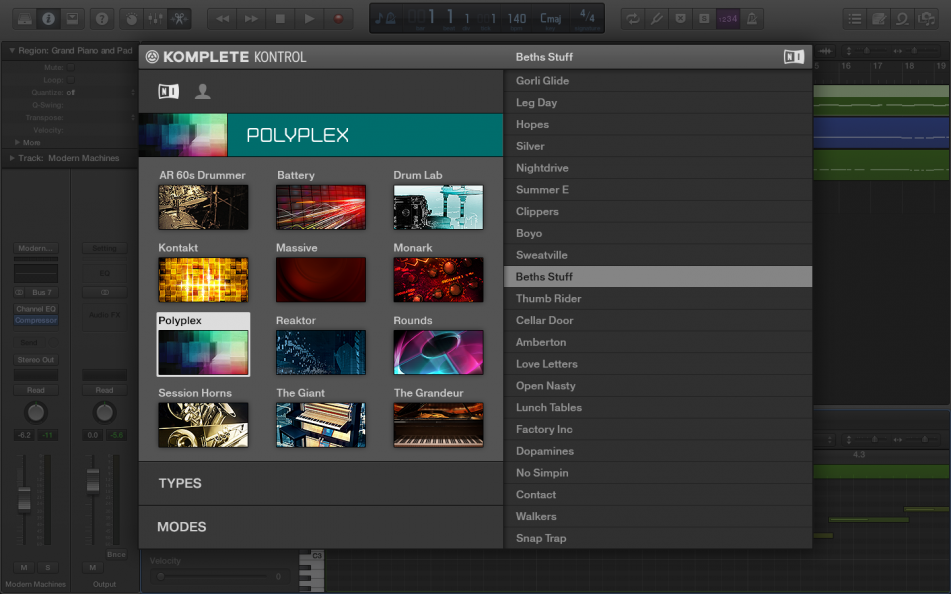
Task: Open the List Editors icon at top right
Action: tap(856, 17)
